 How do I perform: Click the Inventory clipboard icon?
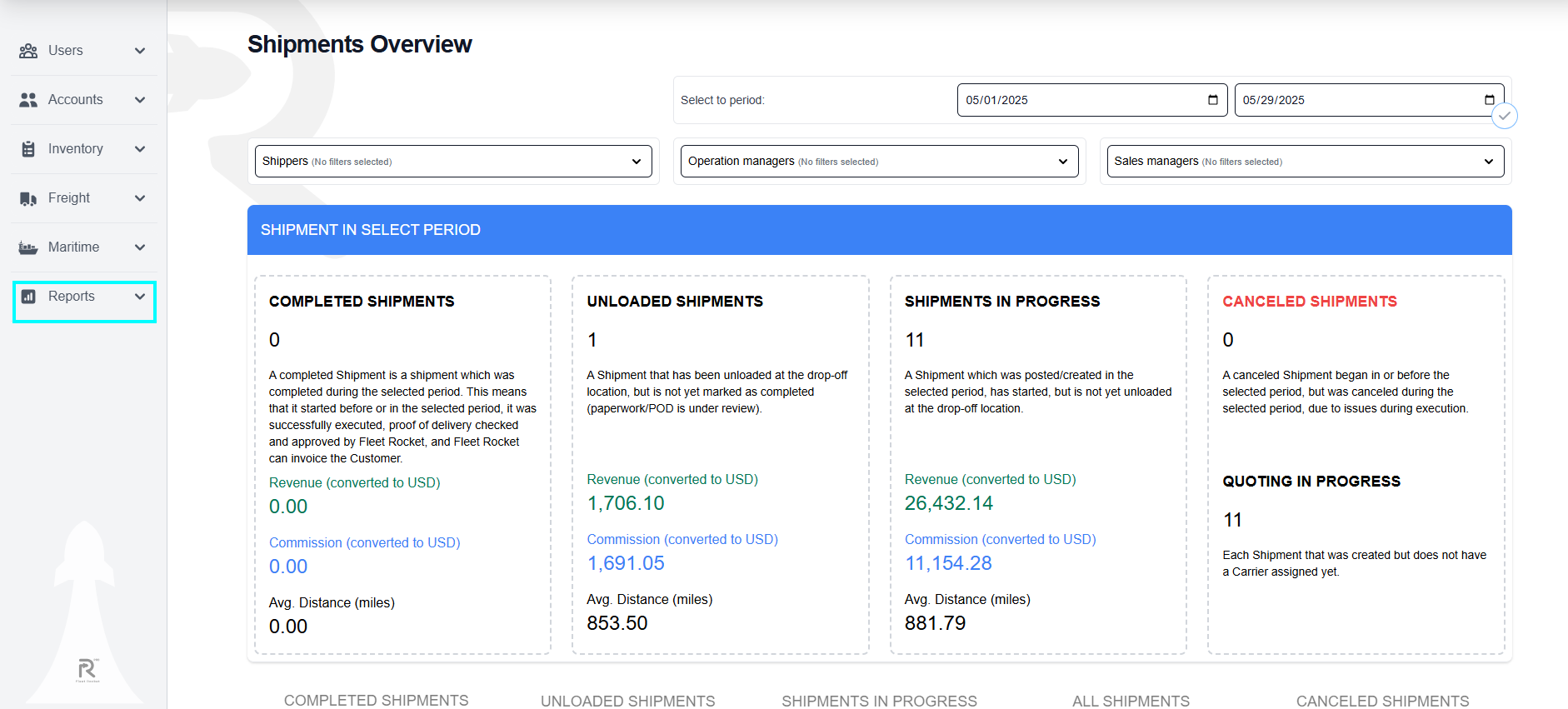coord(28,149)
